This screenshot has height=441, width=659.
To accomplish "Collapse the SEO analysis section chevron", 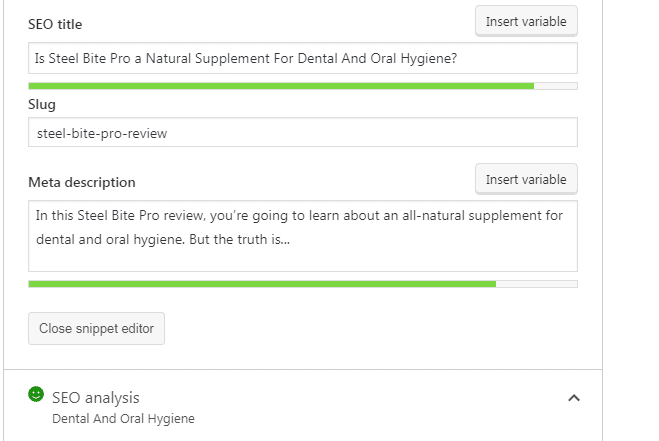I will tap(573, 398).
